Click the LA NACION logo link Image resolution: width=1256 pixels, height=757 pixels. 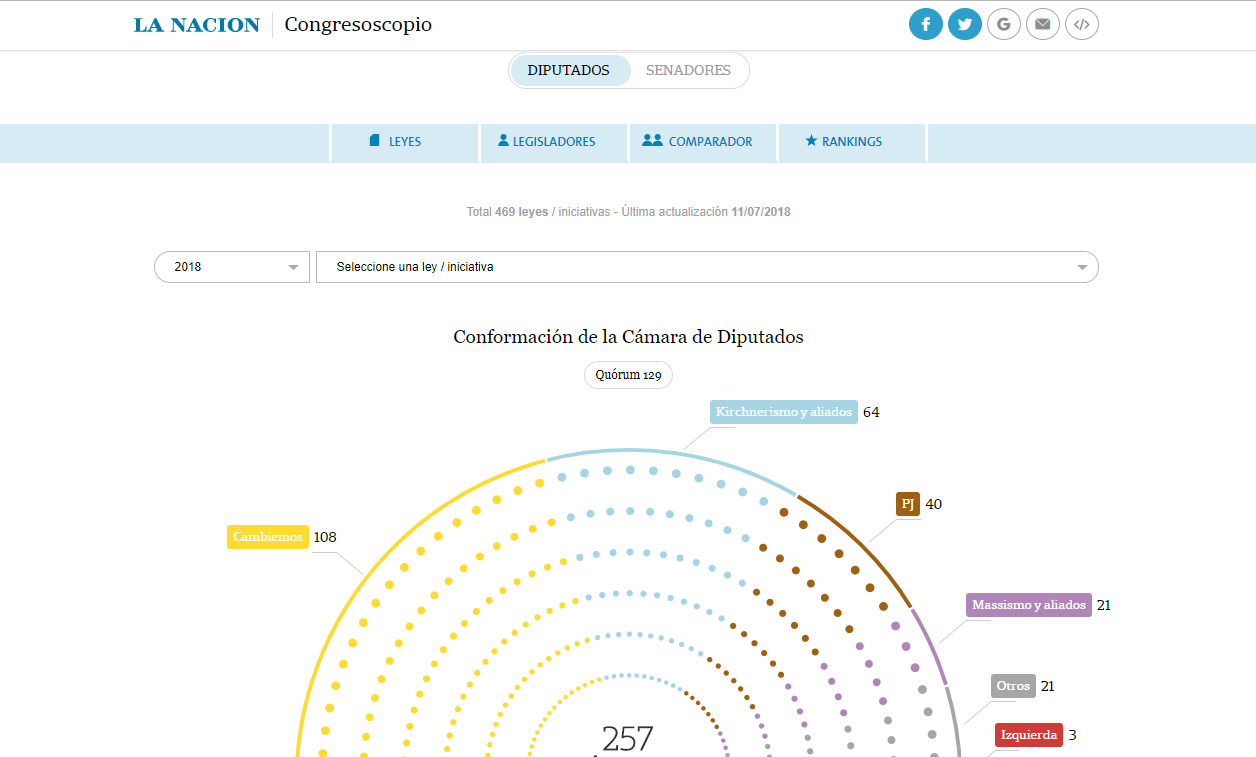197,25
